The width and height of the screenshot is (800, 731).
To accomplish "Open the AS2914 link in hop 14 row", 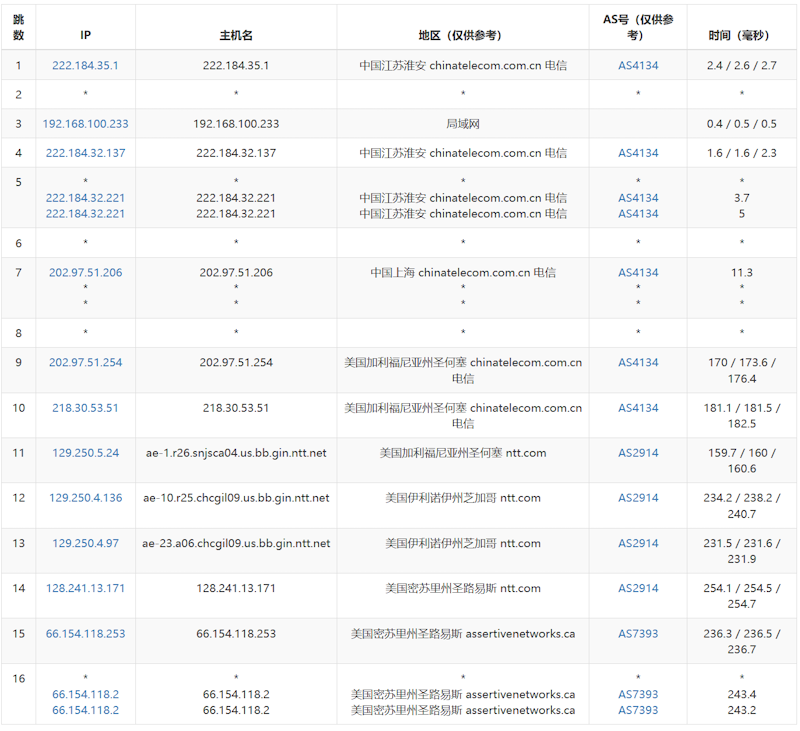I will click(x=638, y=588).
